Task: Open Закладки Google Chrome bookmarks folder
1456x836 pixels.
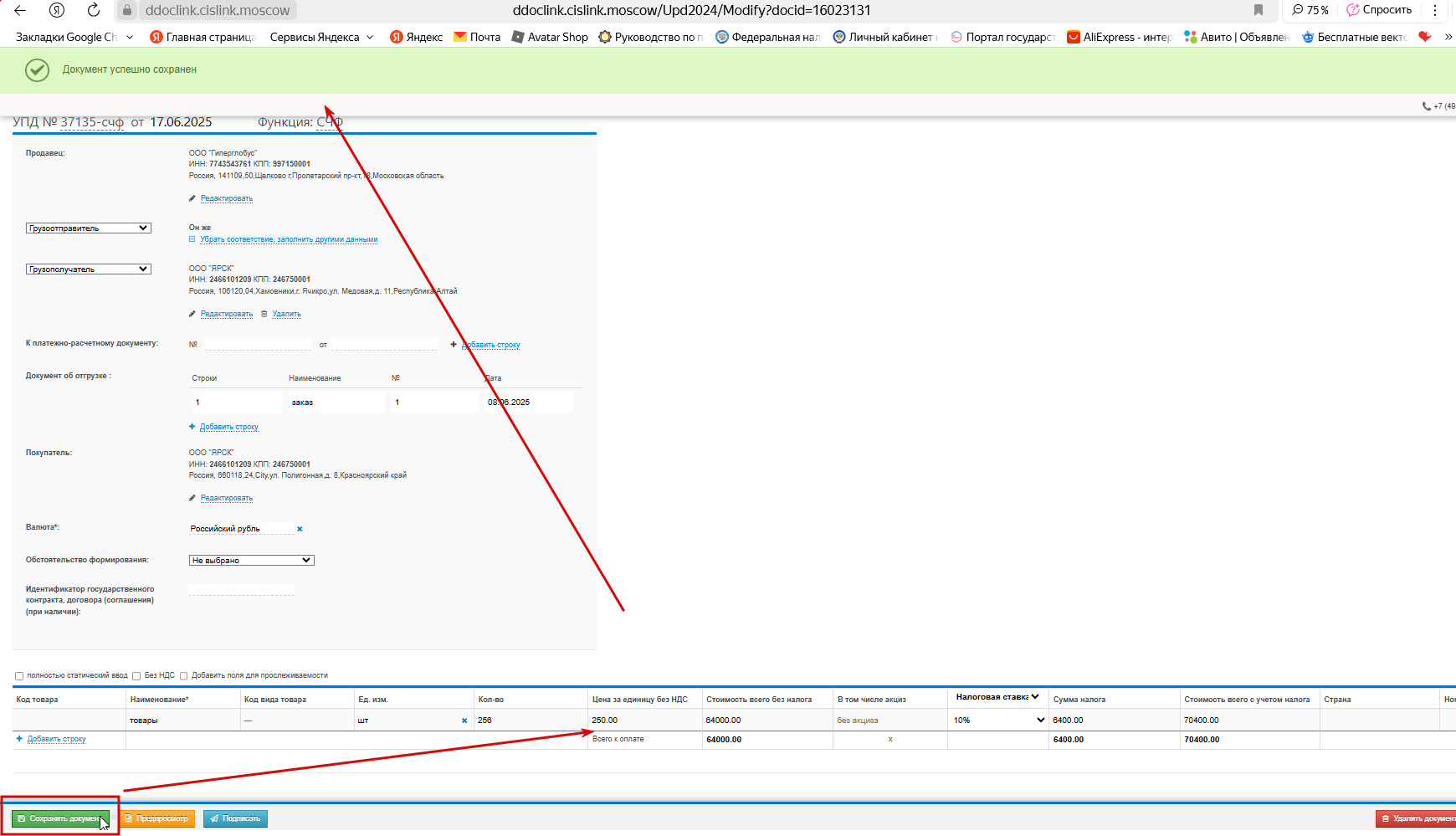Action: pyautogui.click(x=74, y=37)
